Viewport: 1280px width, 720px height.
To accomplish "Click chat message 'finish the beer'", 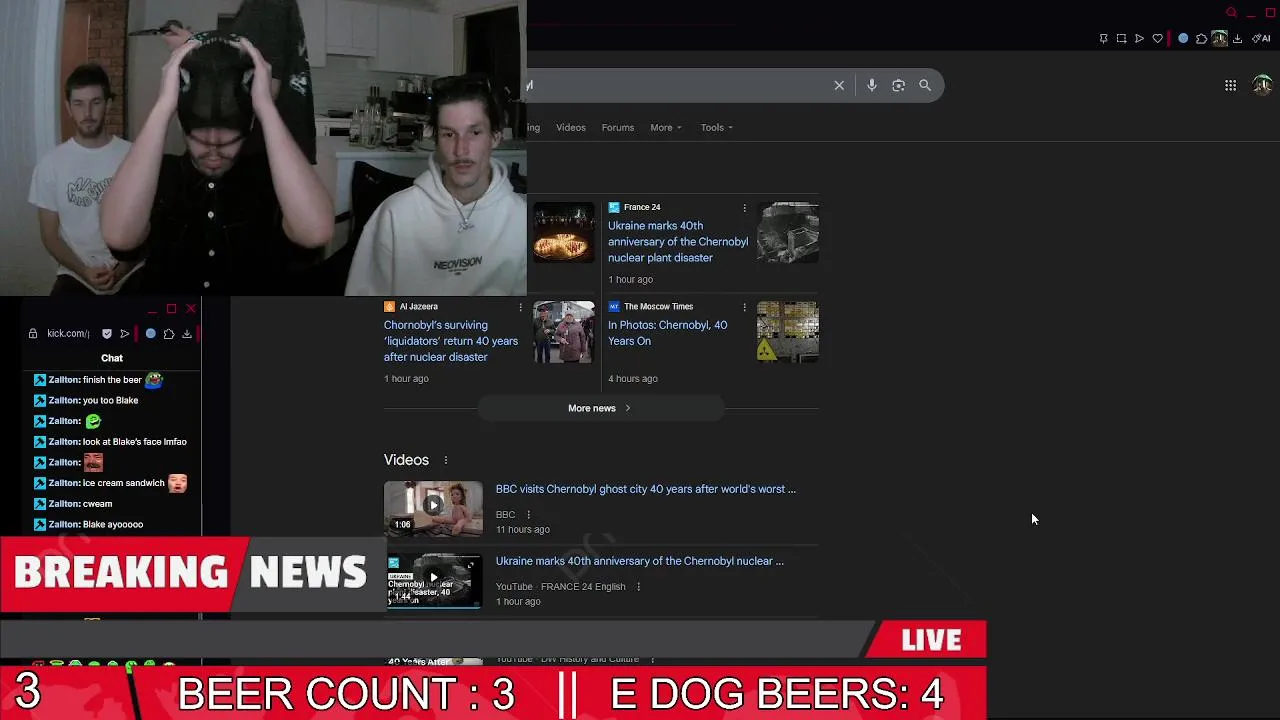I will pyautogui.click(x=112, y=380).
